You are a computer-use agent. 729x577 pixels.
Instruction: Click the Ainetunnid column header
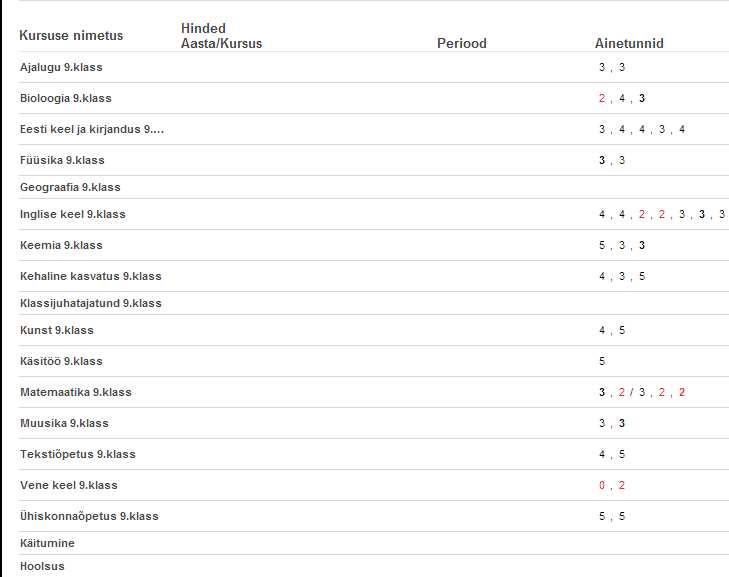[x=629, y=44]
